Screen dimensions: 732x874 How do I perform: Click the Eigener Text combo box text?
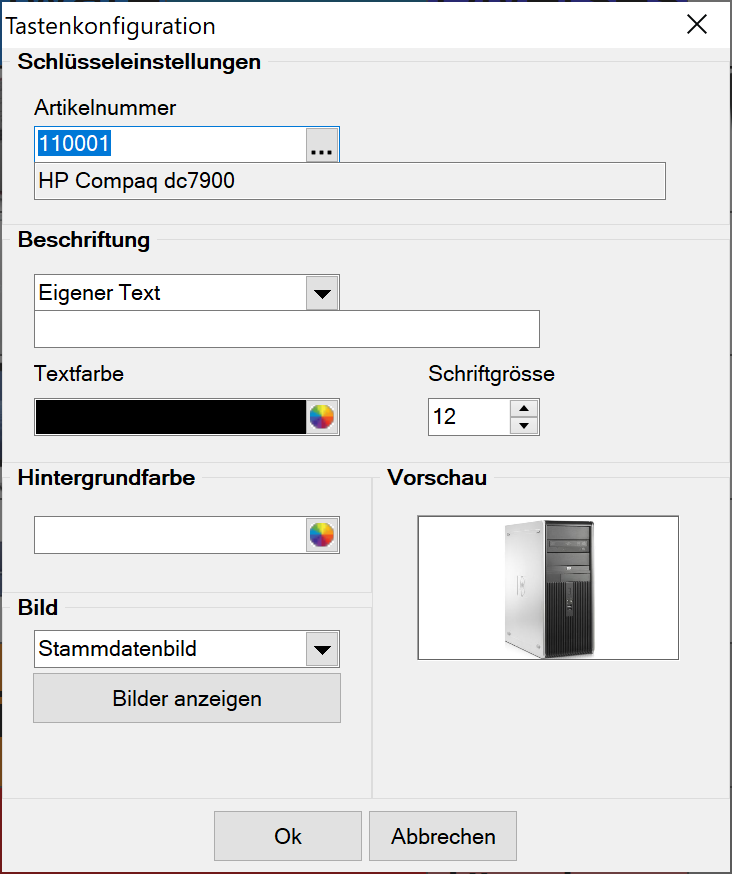(169, 294)
